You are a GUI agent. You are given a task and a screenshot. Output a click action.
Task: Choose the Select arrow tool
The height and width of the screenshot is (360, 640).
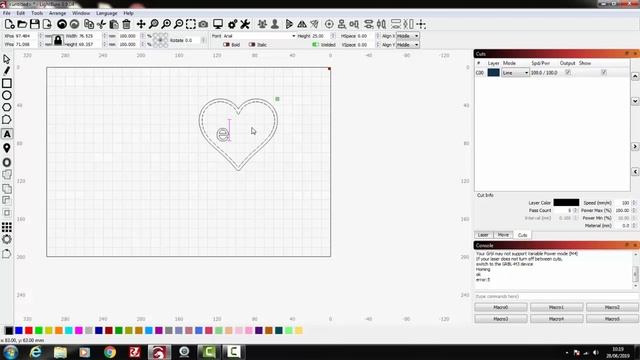7,59
